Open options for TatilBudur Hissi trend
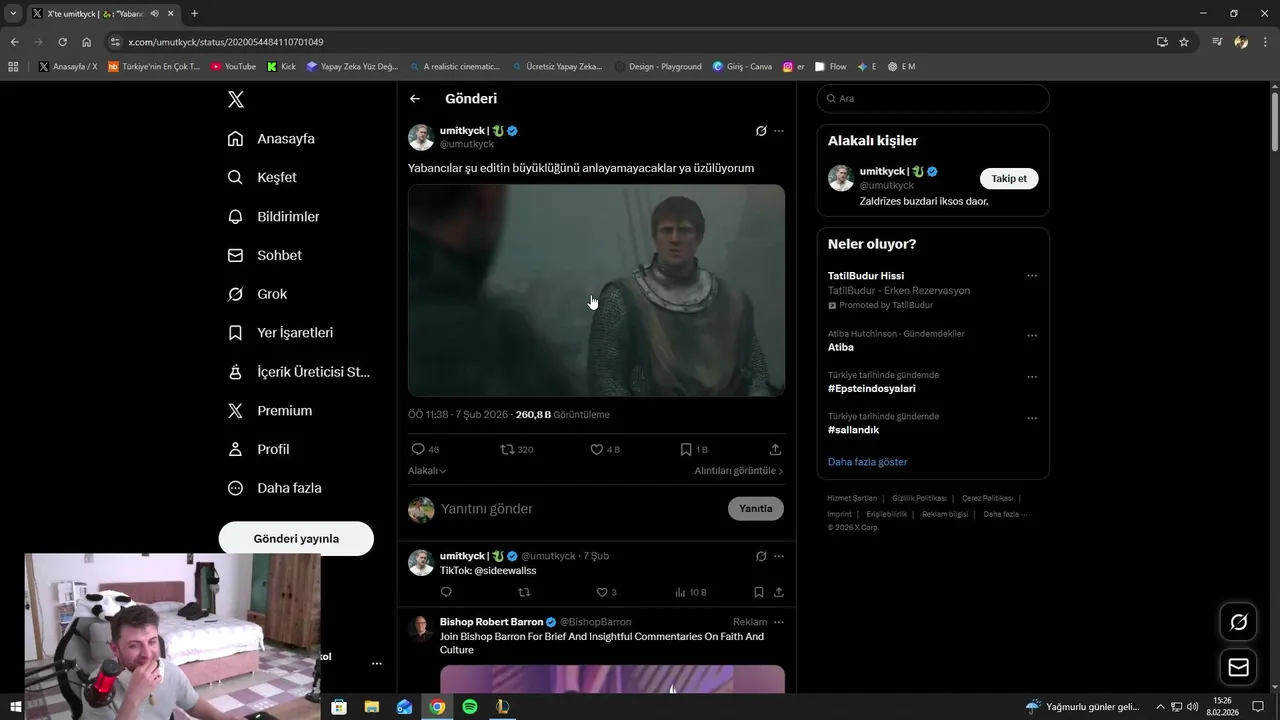Screen dimensions: 1280x720 coord(1032,276)
